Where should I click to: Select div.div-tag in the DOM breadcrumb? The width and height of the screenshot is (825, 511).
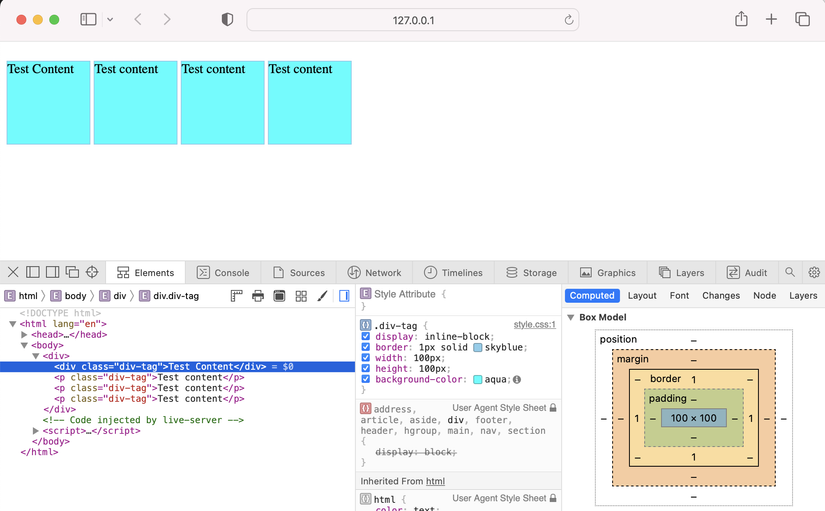coord(169,296)
